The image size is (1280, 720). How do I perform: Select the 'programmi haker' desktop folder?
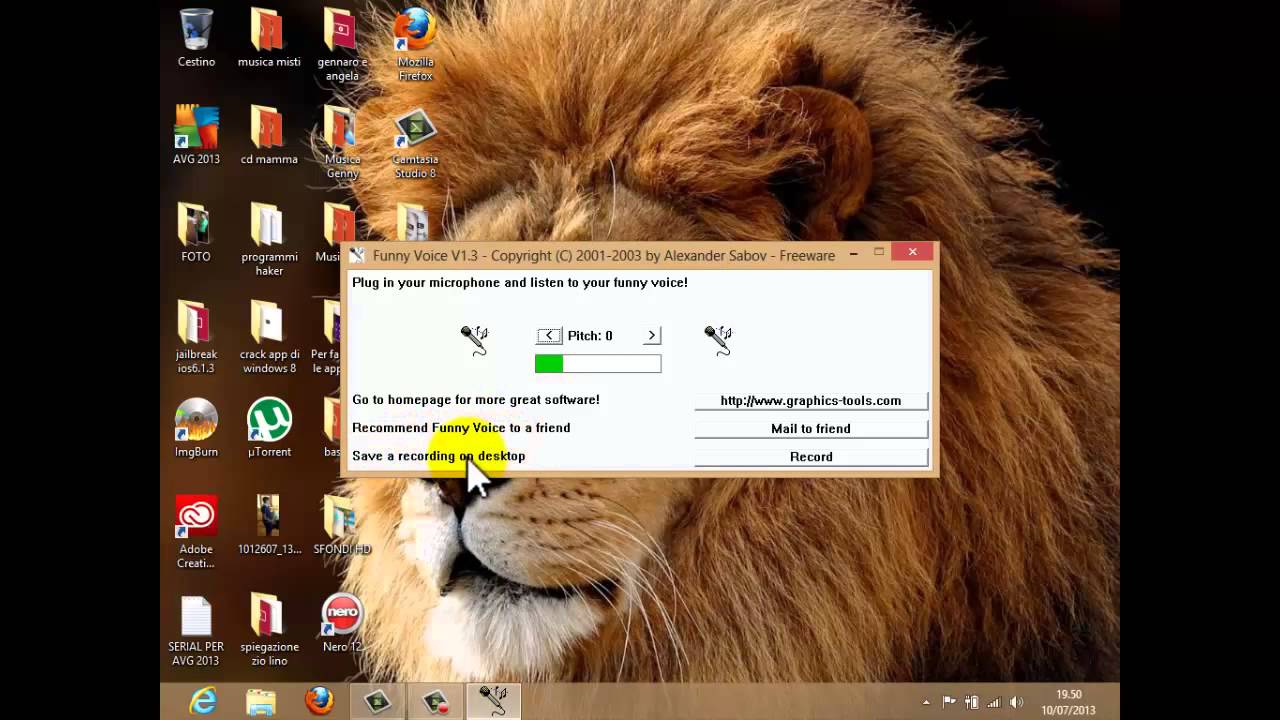(269, 239)
